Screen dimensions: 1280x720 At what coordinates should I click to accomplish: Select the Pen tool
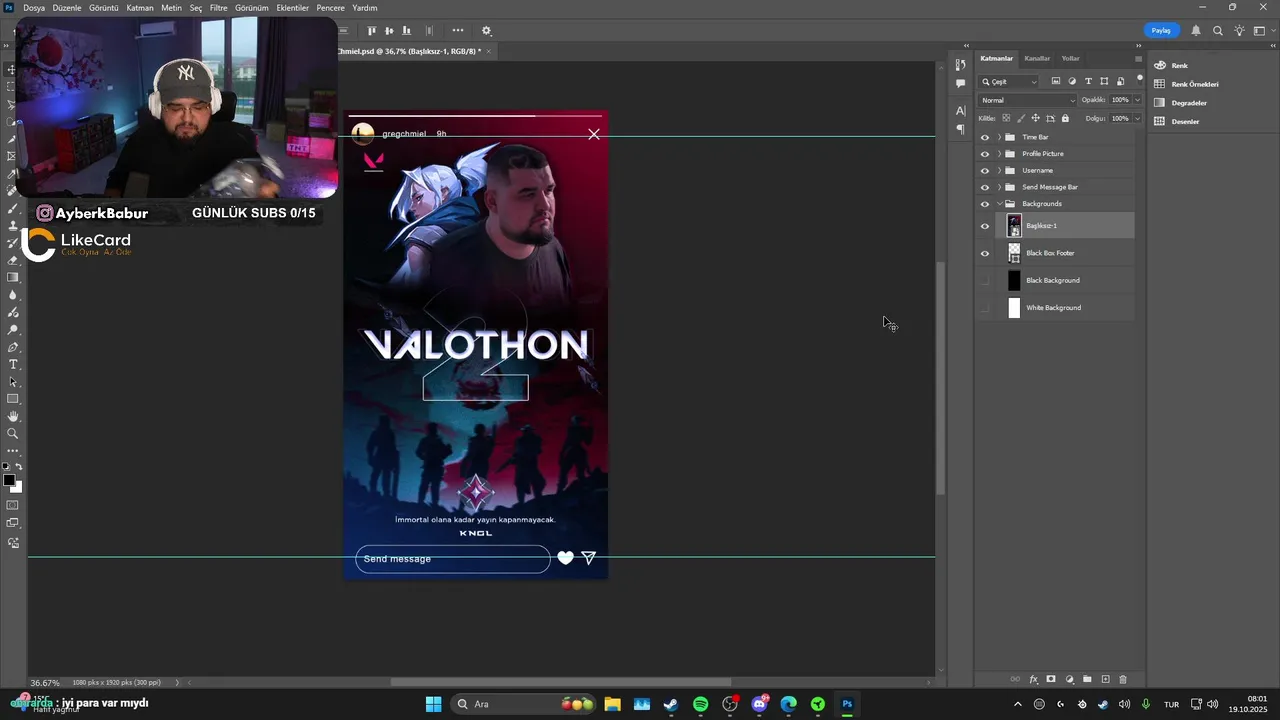13,347
